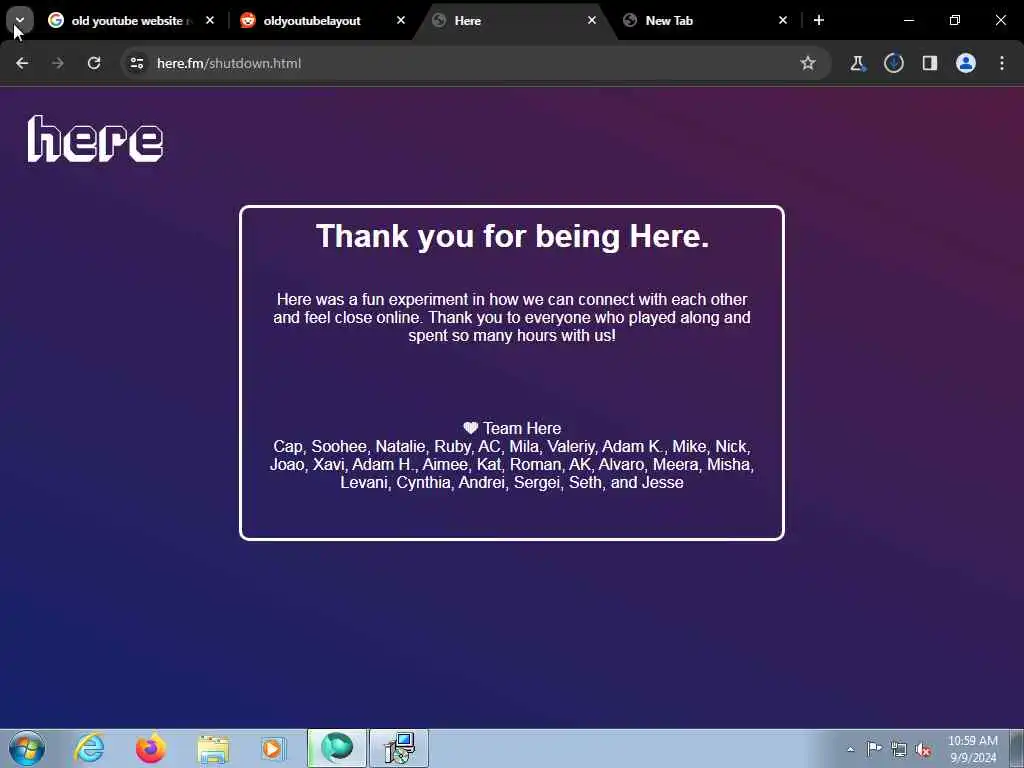
Task: Close the Here tab
Action: (x=592, y=20)
